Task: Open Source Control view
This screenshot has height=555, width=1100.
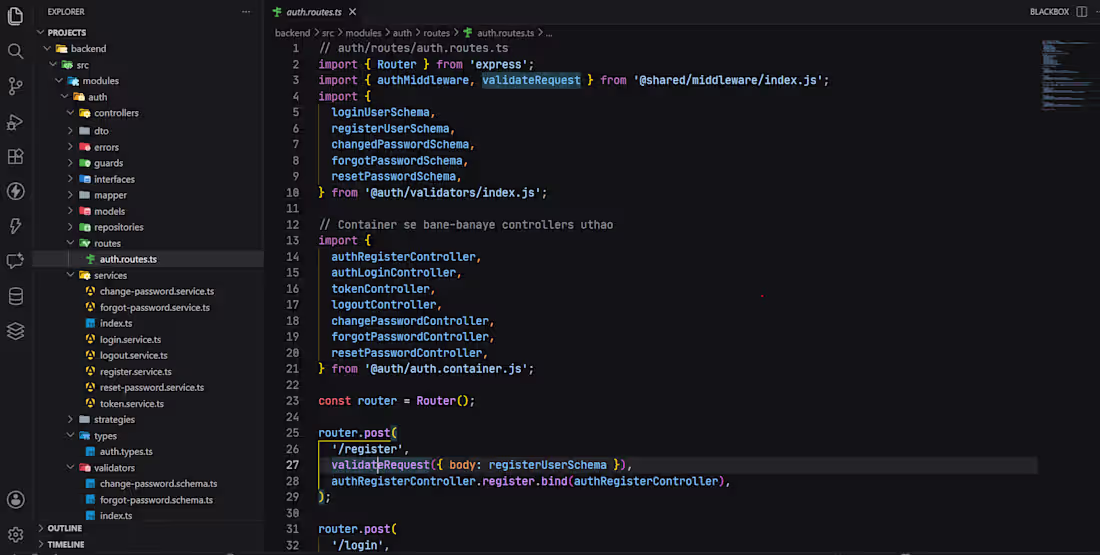Action: [x=15, y=86]
